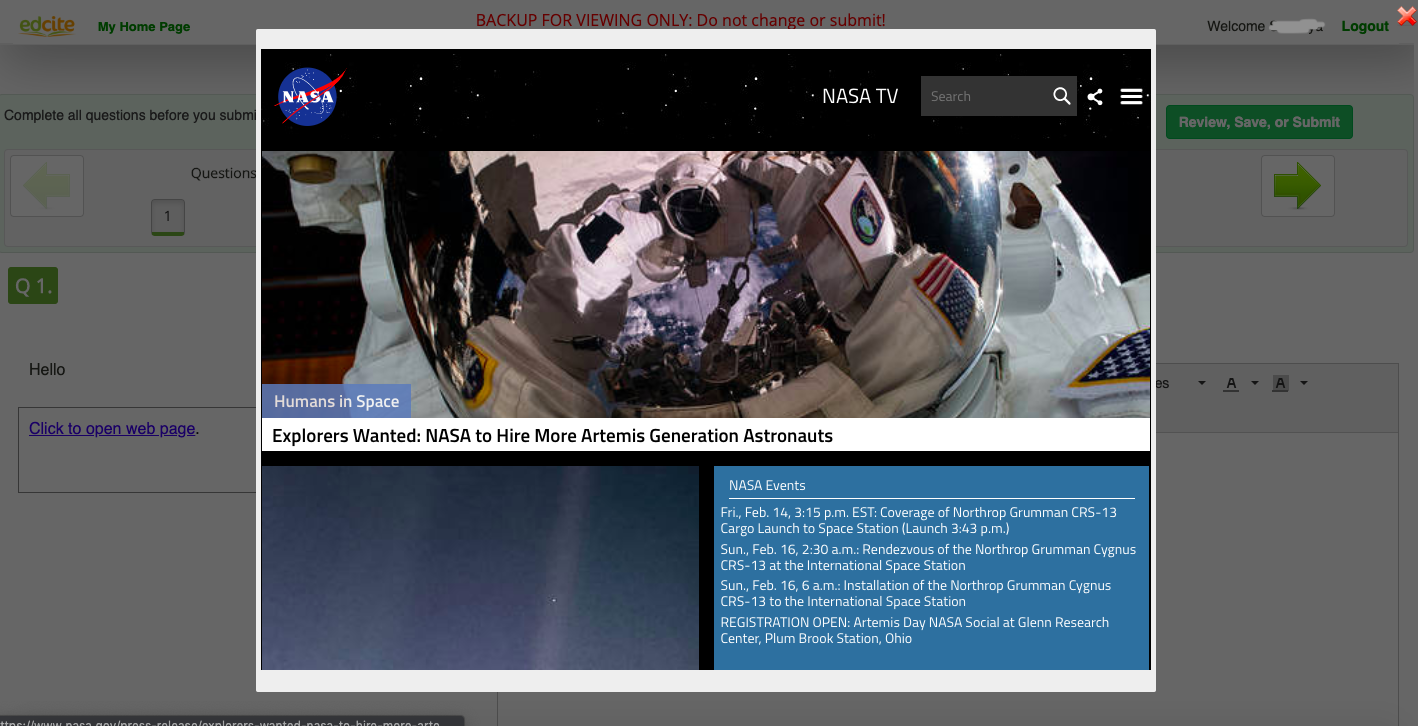Open NASA TV in the header
Screen dimensions: 1418x726
860,96
